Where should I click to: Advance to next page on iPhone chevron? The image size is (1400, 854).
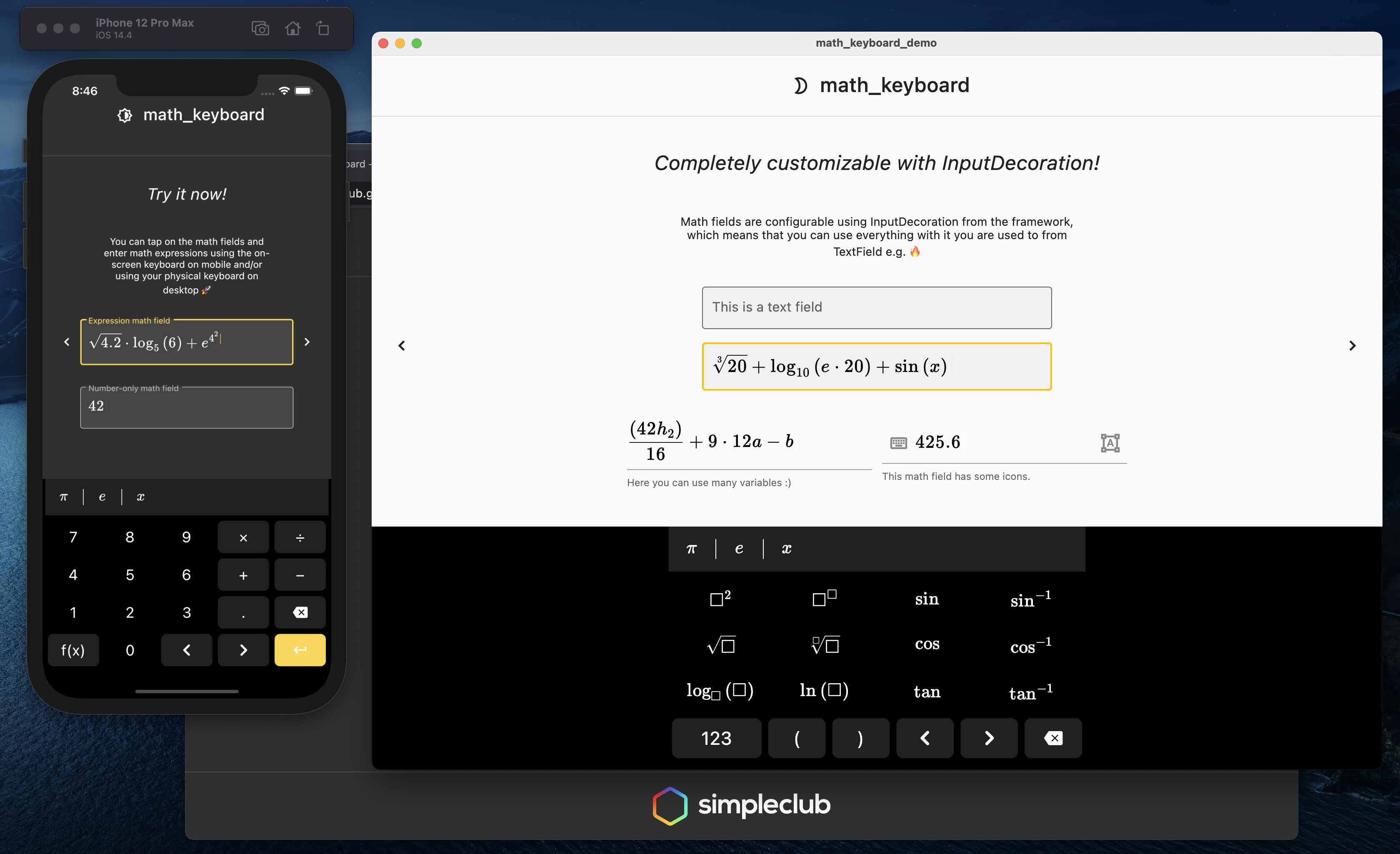tap(307, 342)
